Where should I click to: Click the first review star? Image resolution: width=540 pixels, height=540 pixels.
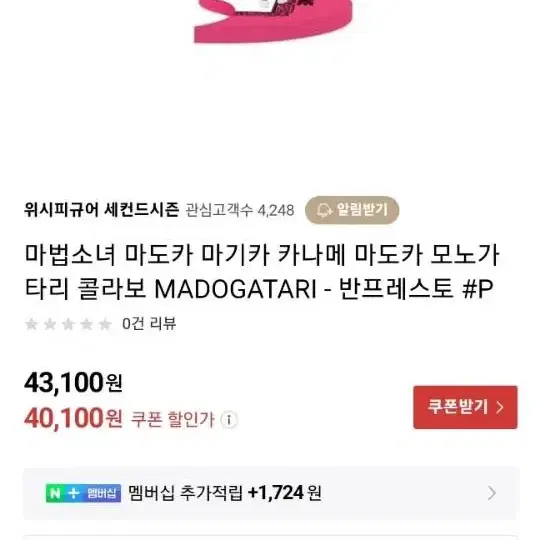(x=32, y=324)
